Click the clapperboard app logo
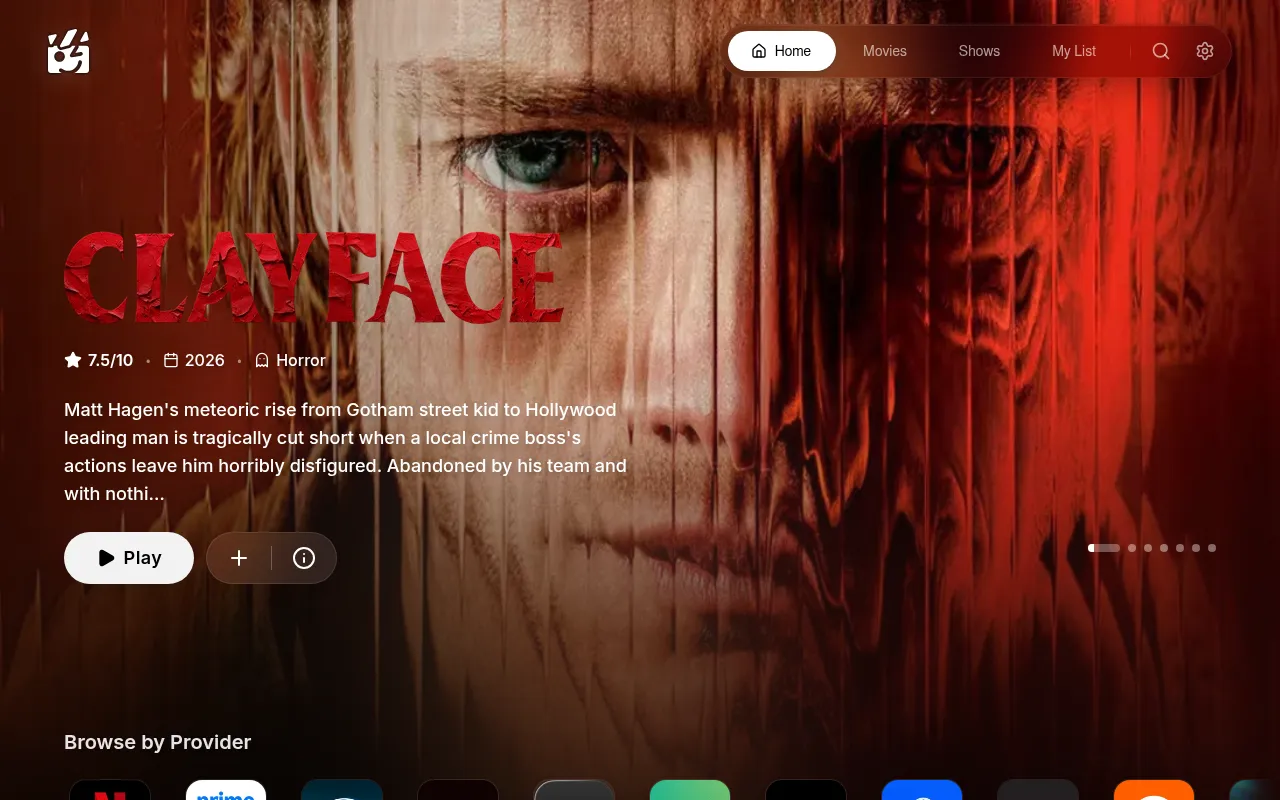 pos(69,52)
